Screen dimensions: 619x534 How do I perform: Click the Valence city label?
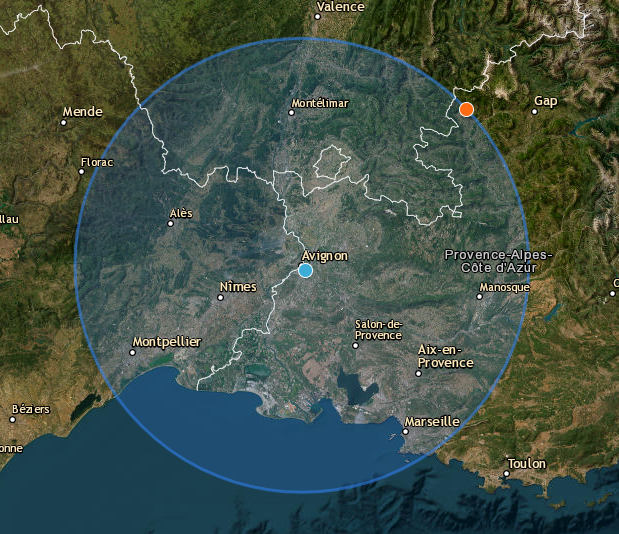point(340,6)
